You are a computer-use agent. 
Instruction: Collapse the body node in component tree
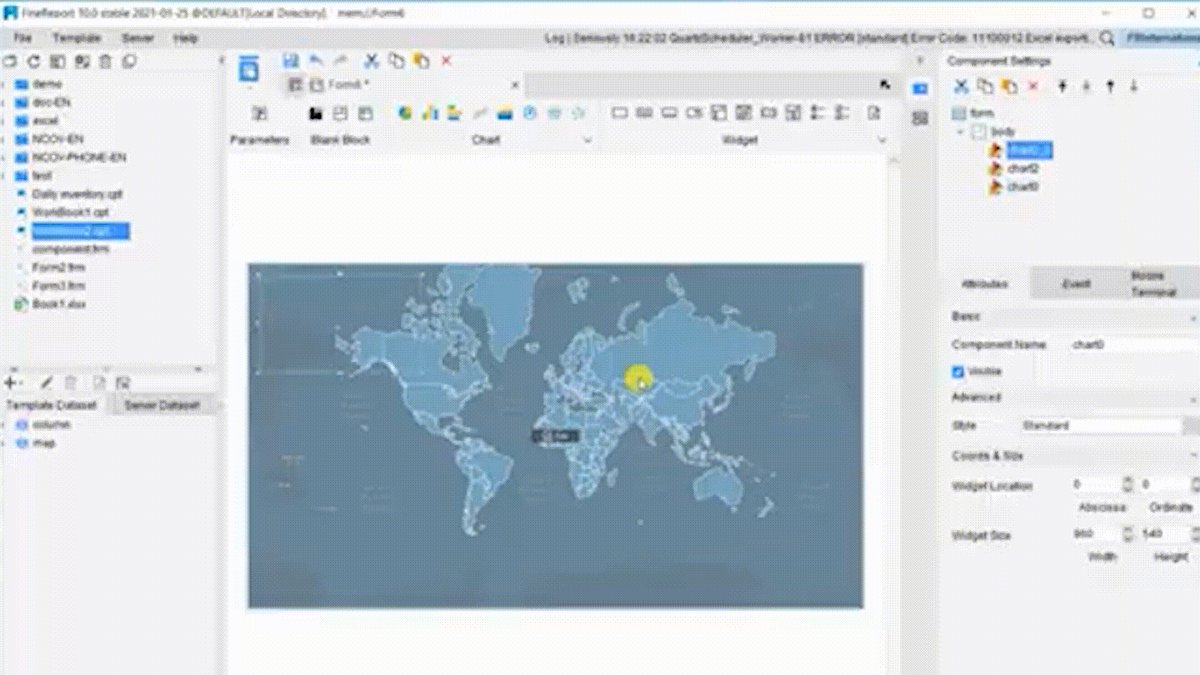click(x=961, y=132)
